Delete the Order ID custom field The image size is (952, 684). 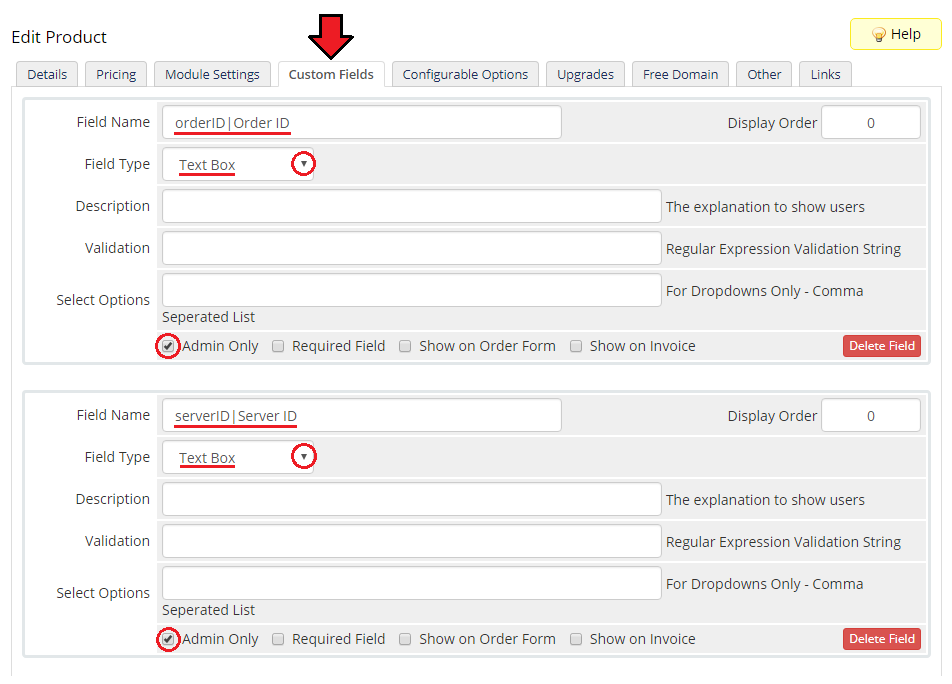(882, 346)
